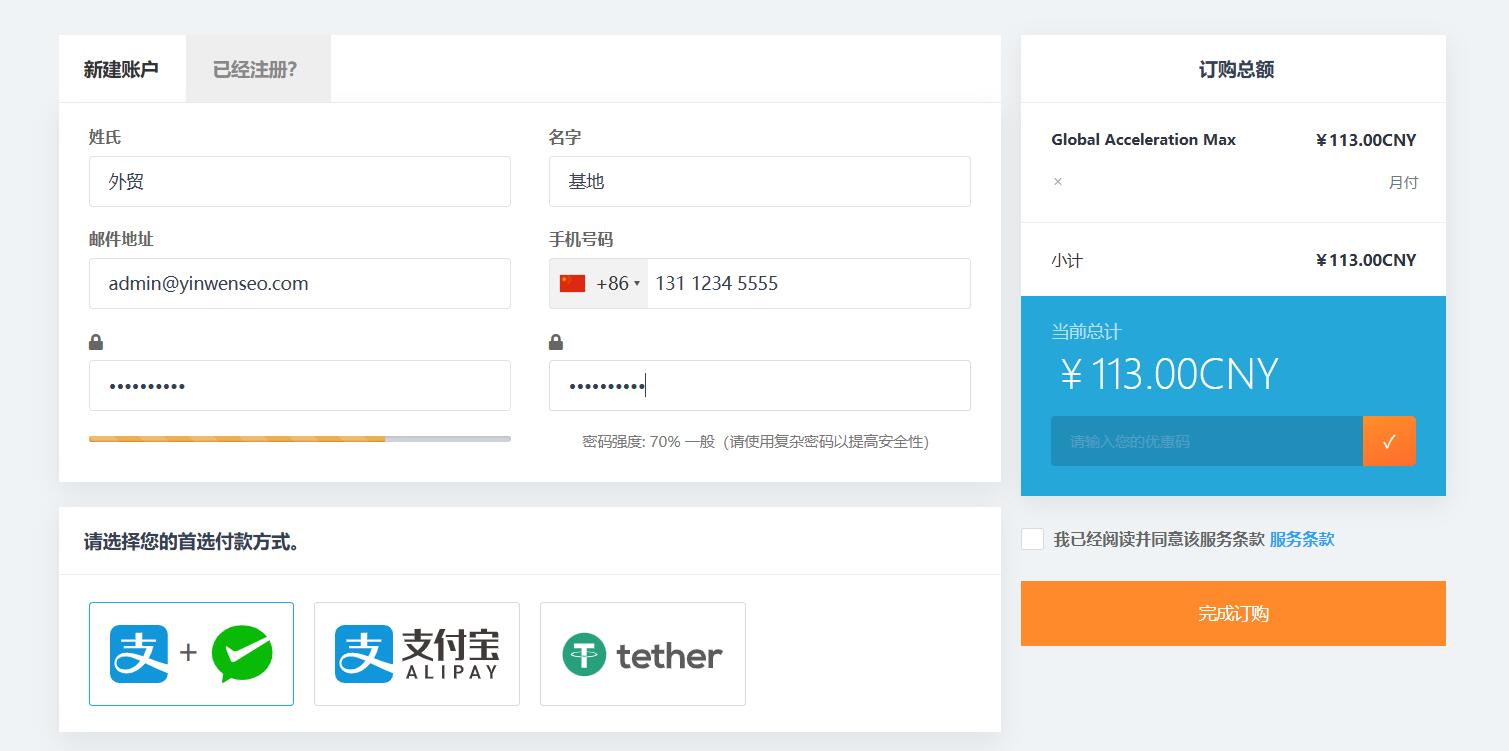
Task: Click the password strength 70% text
Action: coord(756,442)
